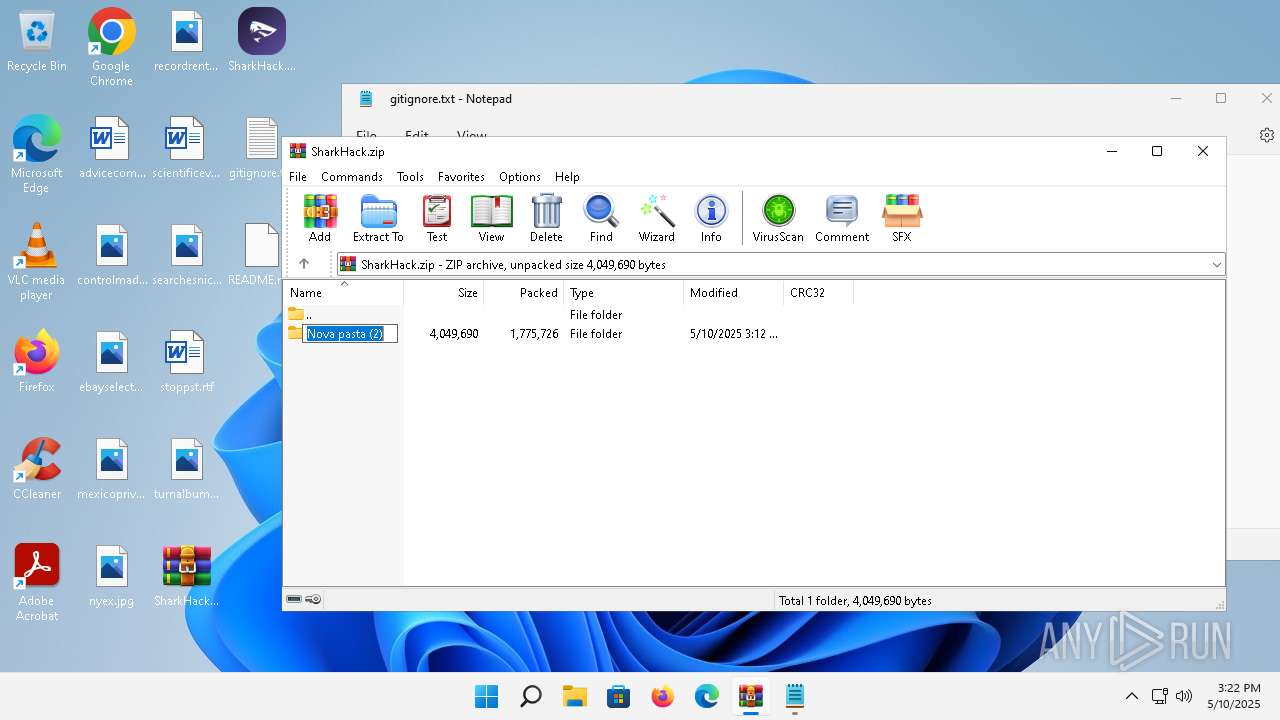This screenshot has height=720, width=1280.
Task: Open CCleaner desktop shortcut
Action: pos(37,468)
